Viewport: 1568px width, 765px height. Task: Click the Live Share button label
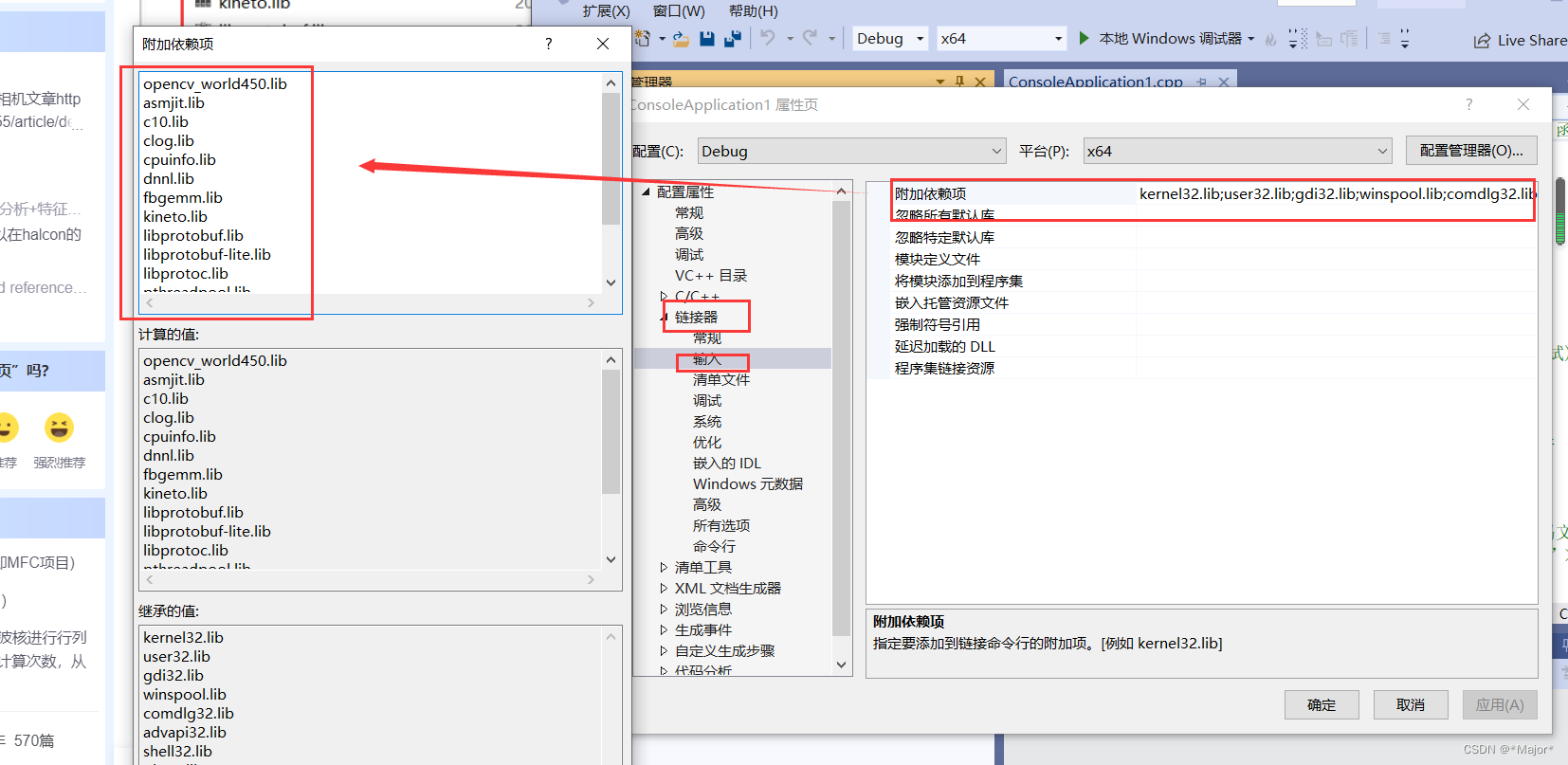(x=1531, y=41)
